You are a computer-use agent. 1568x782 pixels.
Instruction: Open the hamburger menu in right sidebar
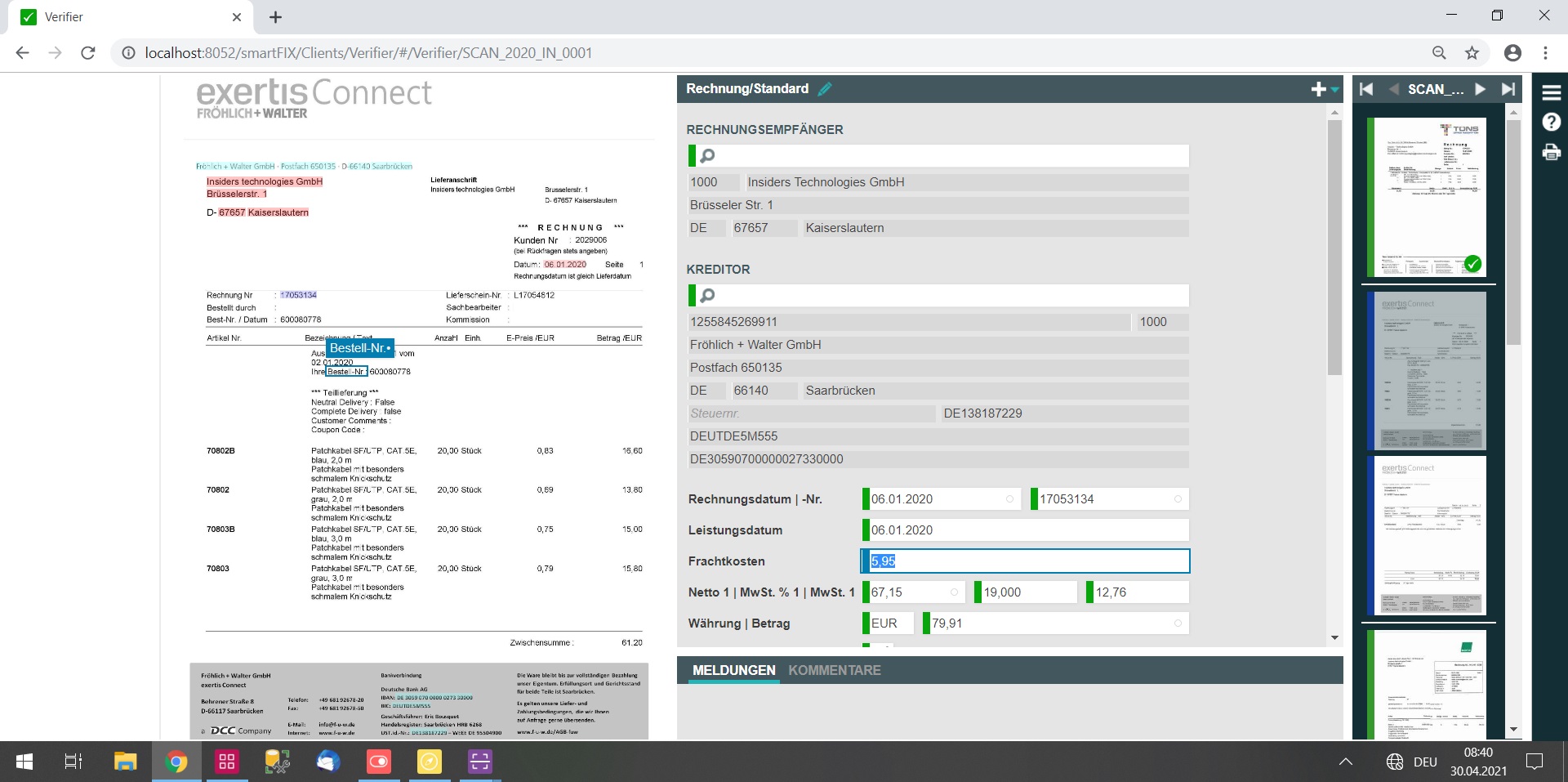(1551, 93)
